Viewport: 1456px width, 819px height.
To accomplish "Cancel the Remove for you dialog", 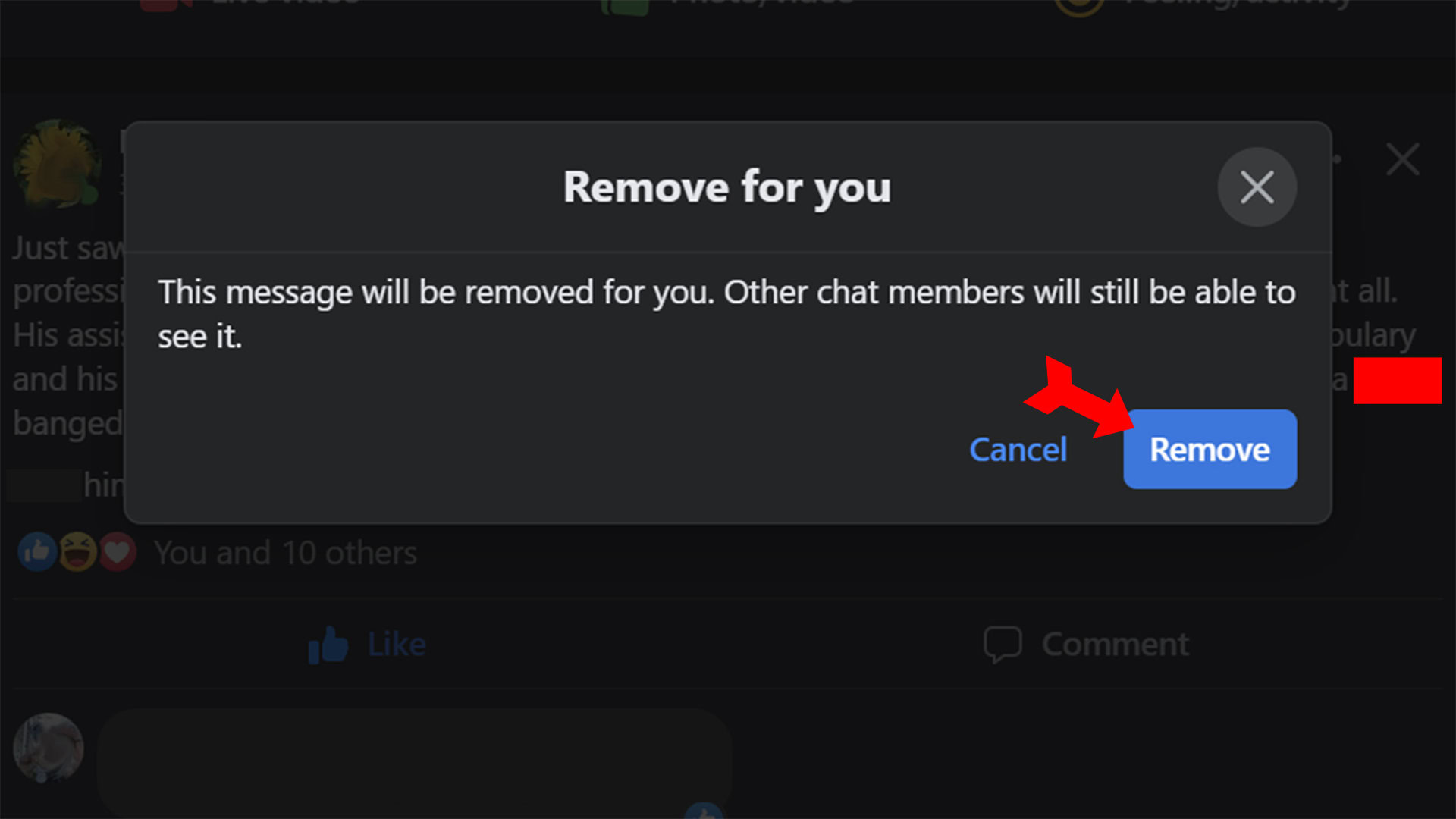I will click(x=1018, y=450).
